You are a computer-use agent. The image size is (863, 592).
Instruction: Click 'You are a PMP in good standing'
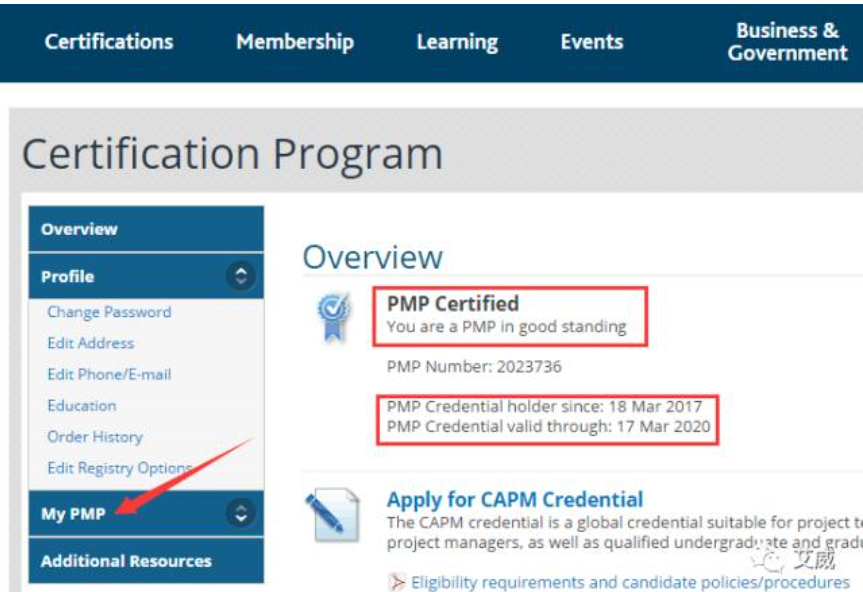tap(506, 327)
